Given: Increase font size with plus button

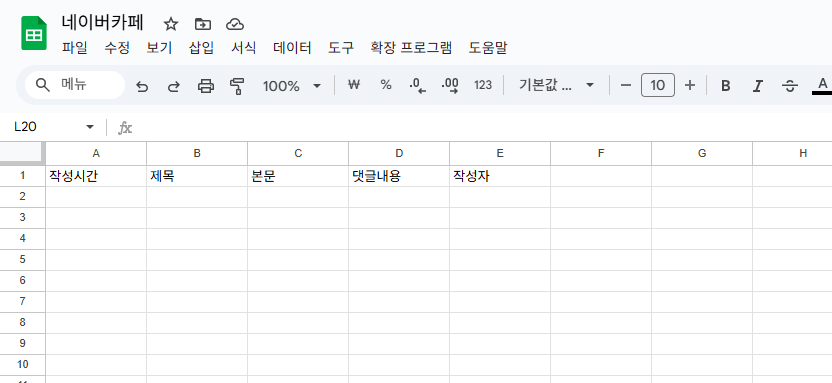Looking at the screenshot, I should [690, 85].
